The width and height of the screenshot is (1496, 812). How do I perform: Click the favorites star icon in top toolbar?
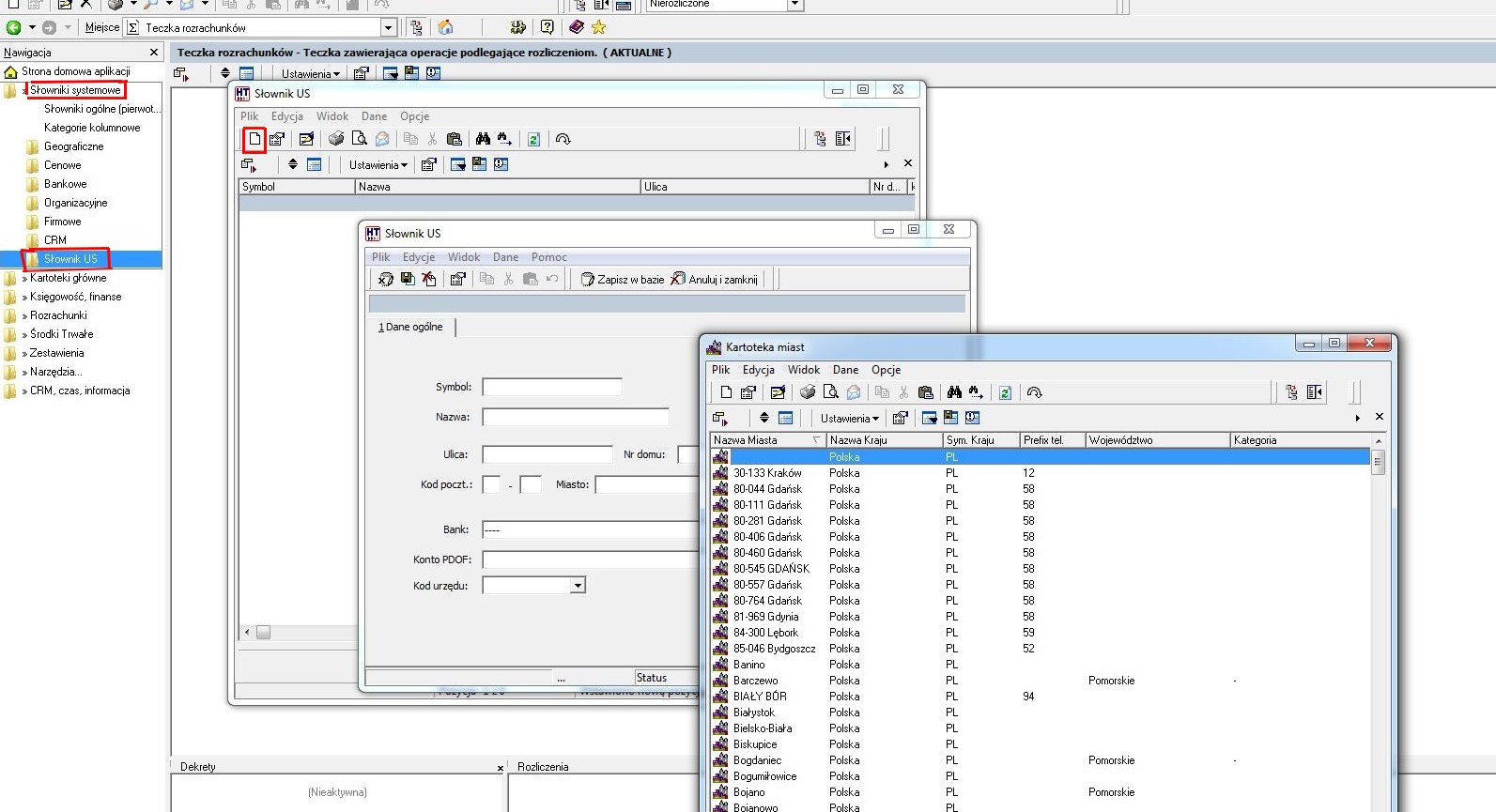(598, 27)
